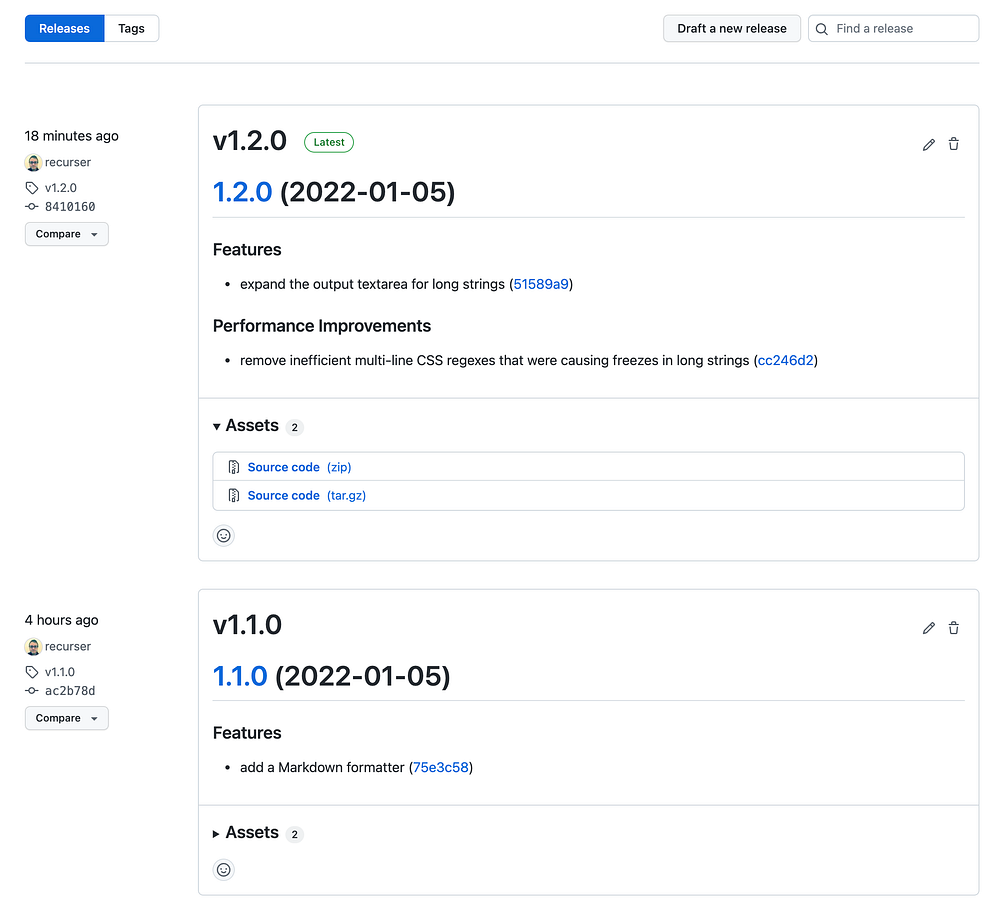Click the search magnifier icon
This screenshot has width=1000, height=917.
click(x=822, y=29)
